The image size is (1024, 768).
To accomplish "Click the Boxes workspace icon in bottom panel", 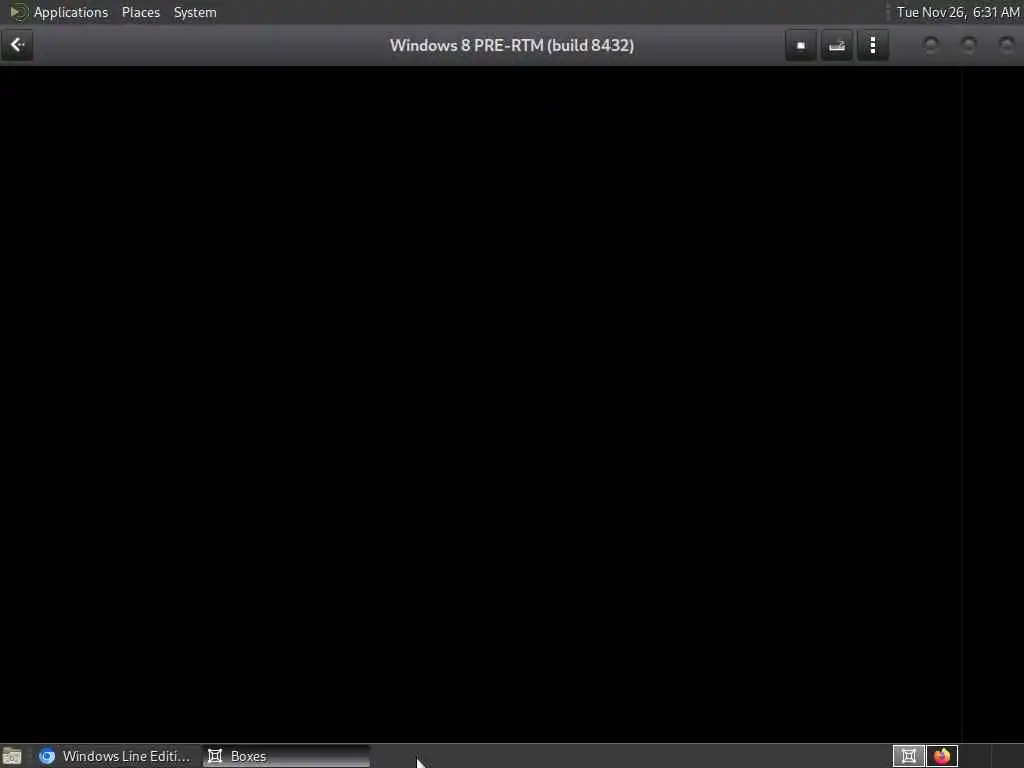I will click(x=908, y=756).
